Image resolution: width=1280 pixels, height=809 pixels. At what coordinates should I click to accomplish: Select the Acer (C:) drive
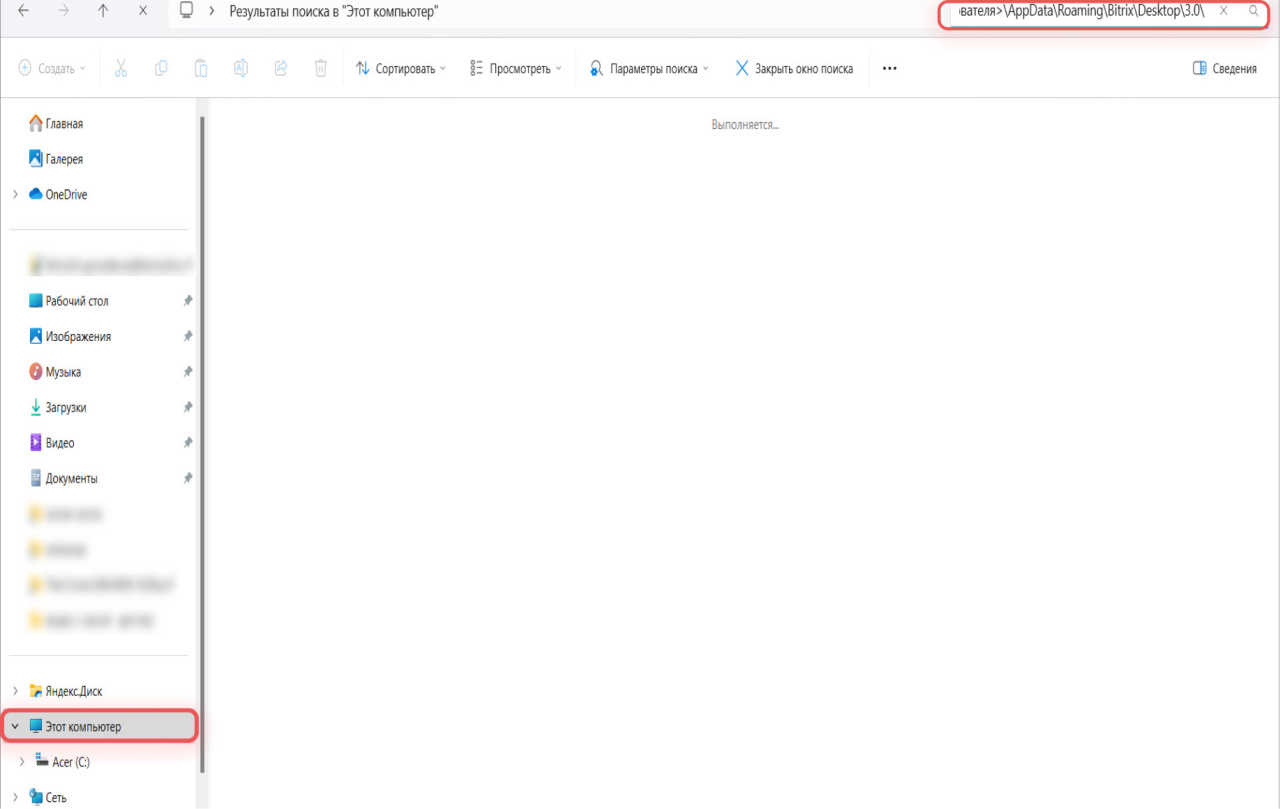(x=71, y=762)
